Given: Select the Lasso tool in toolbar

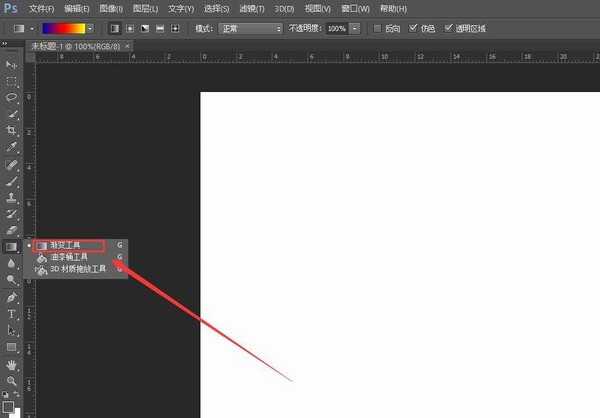Looking at the screenshot, I should coord(12,98).
